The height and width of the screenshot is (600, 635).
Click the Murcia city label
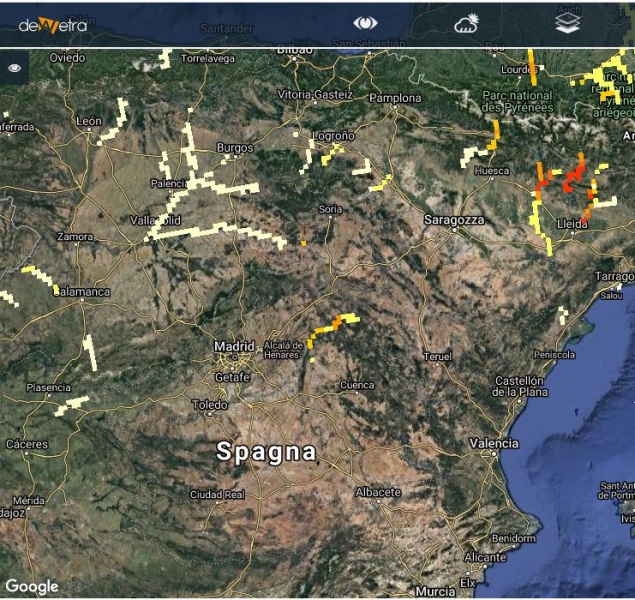click(x=435, y=591)
